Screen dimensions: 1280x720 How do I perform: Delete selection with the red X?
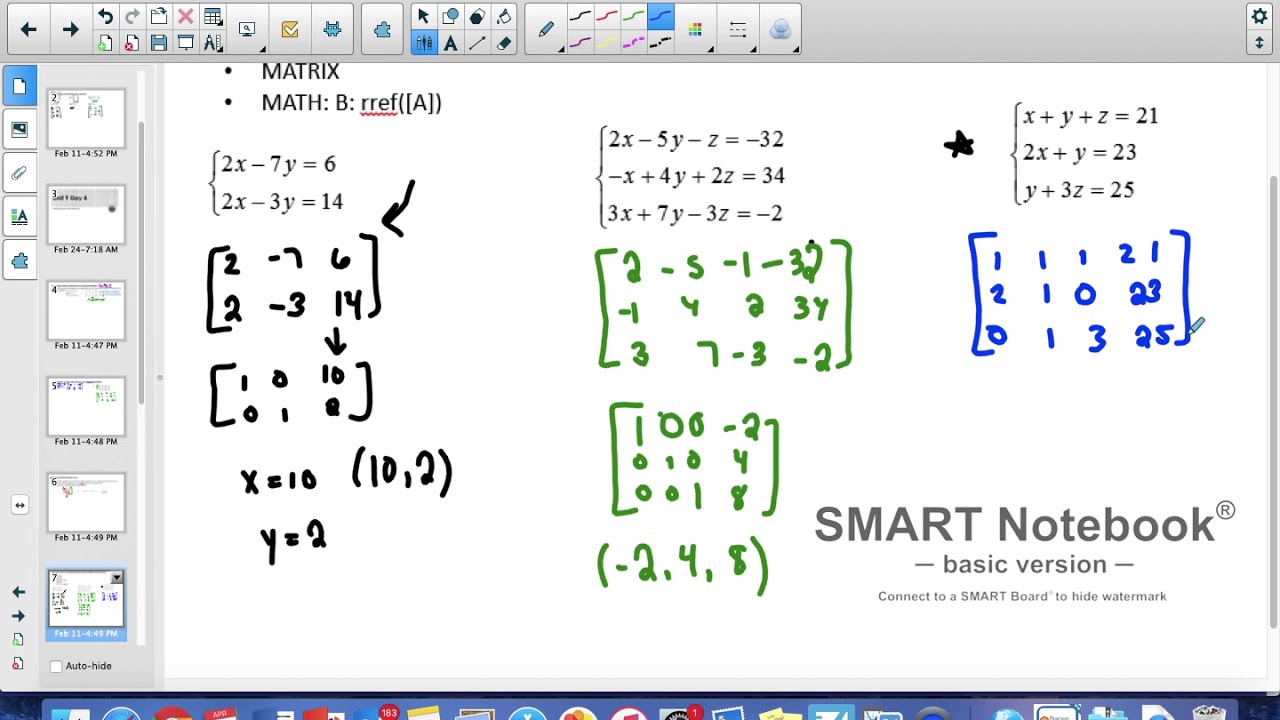click(x=186, y=17)
